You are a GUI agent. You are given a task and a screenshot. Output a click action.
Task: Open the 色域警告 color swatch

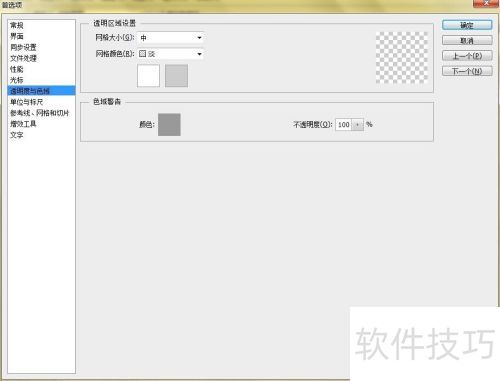pyautogui.click(x=169, y=124)
